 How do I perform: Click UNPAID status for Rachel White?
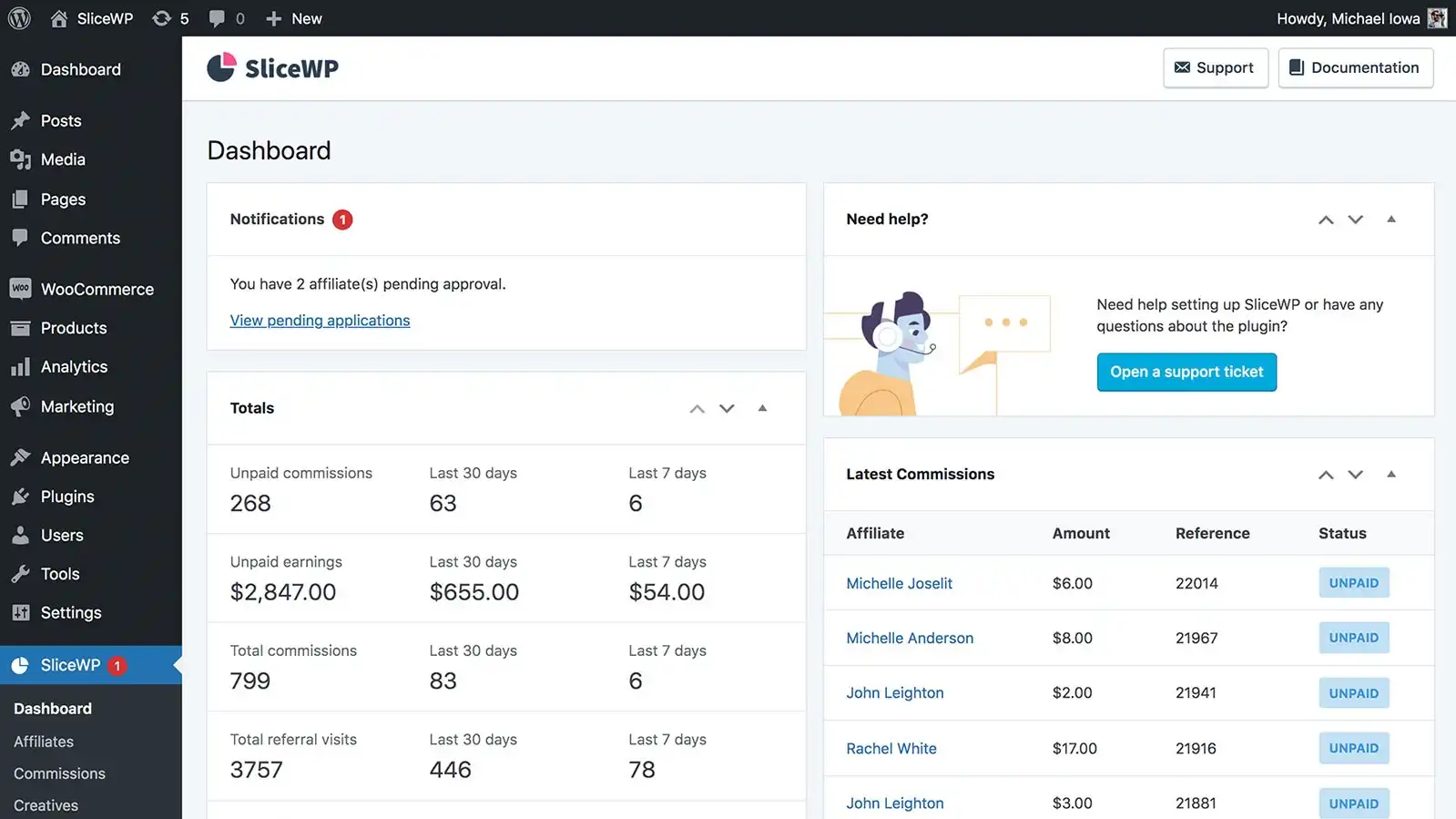pyautogui.click(x=1354, y=748)
